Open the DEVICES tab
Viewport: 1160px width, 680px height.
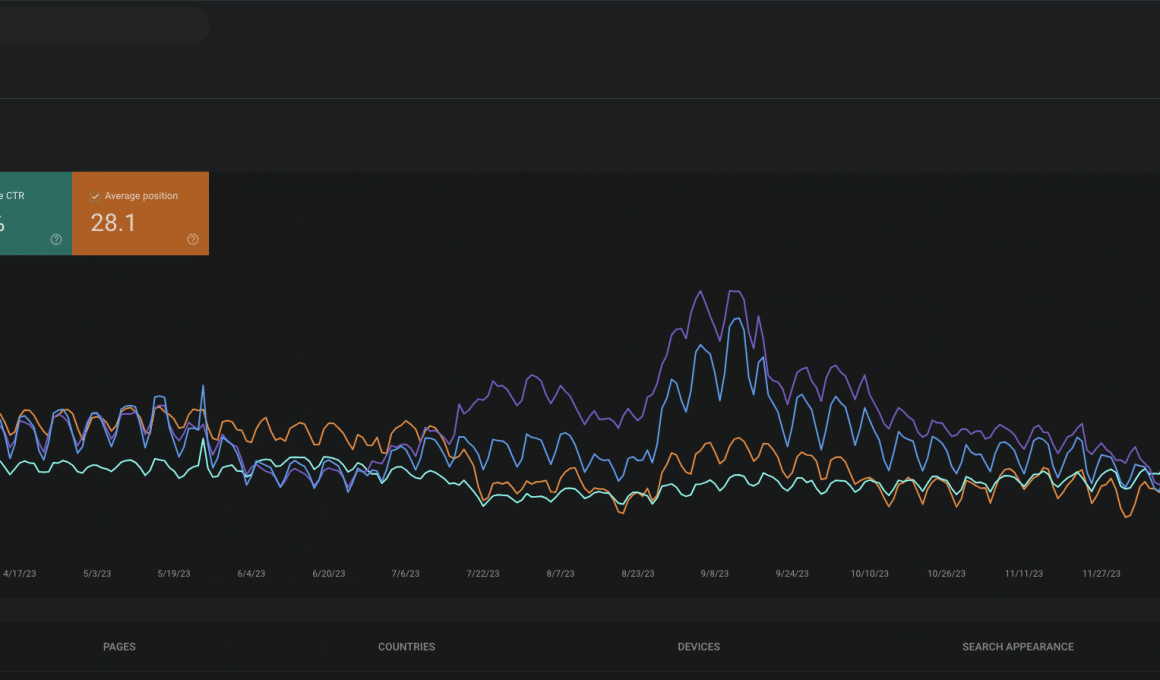pyautogui.click(x=698, y=647)
